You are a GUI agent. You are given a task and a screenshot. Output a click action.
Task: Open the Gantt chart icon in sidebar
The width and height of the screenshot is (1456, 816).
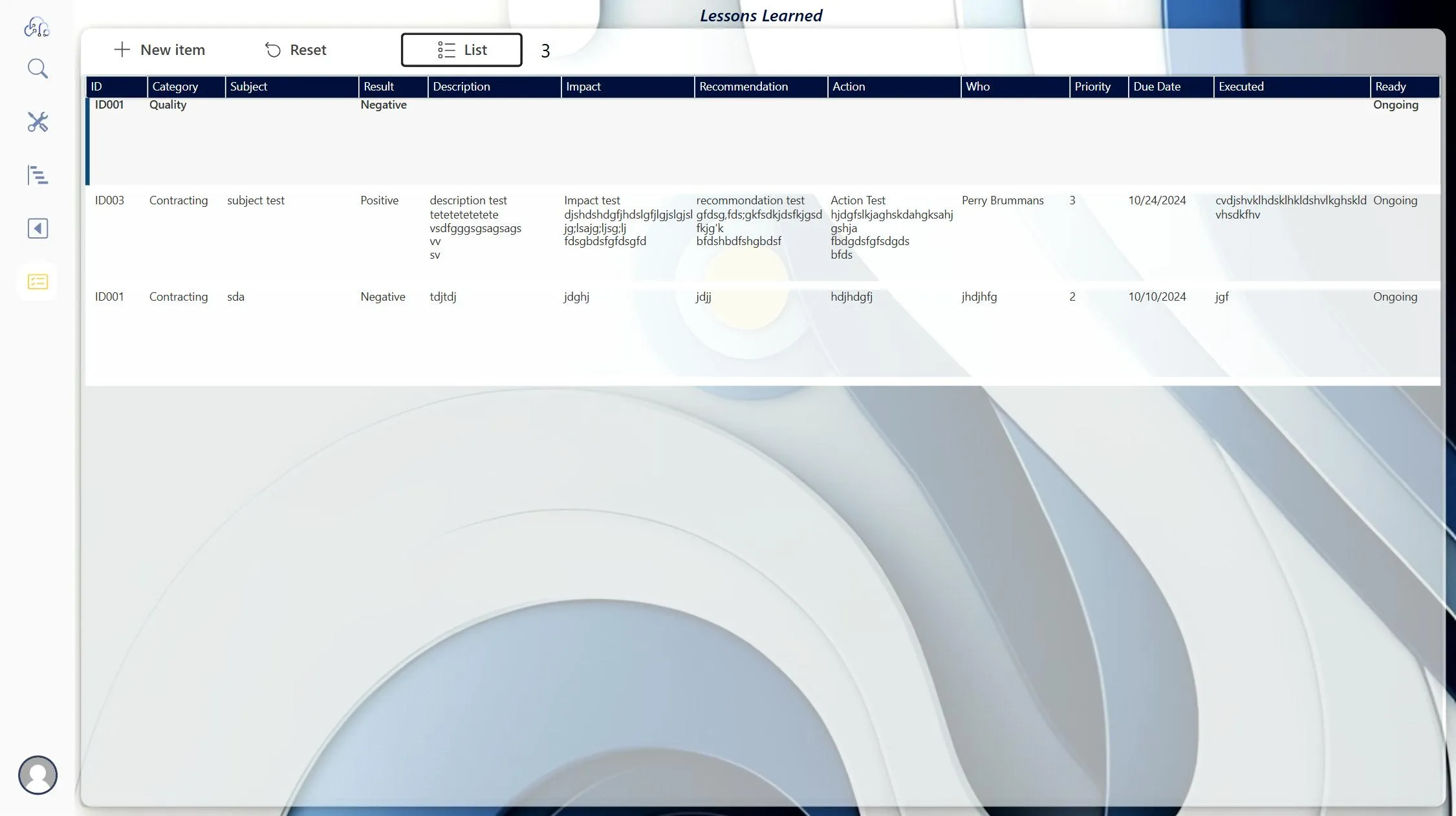[x=38, y=175]
